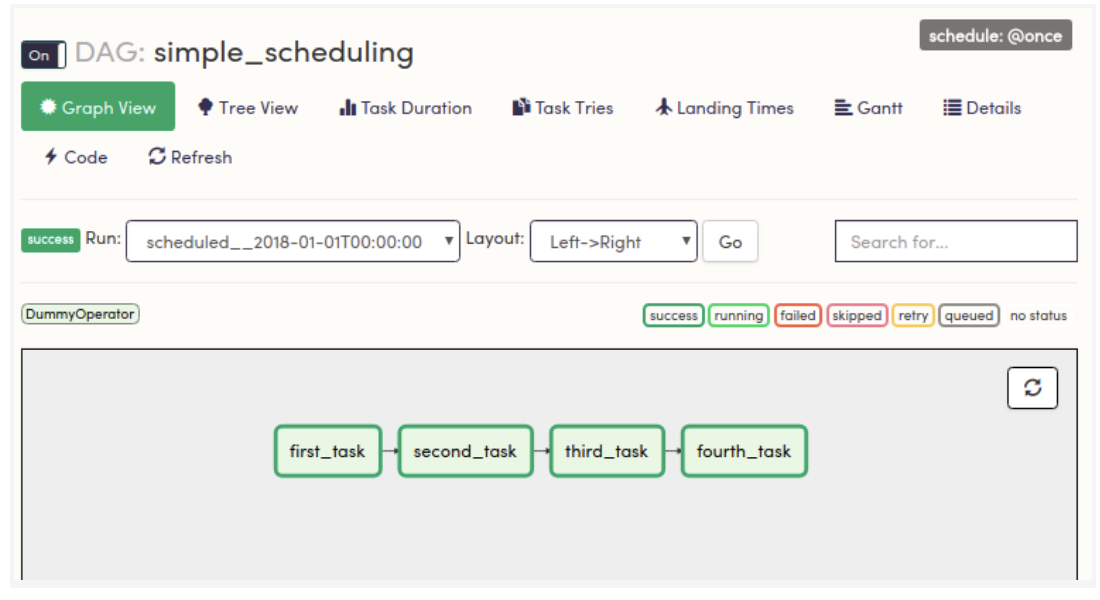The width and height of the screenshot is (1100, 600).
Task: Toggle the DAG On/Off switch
Action: pos(43,55)
